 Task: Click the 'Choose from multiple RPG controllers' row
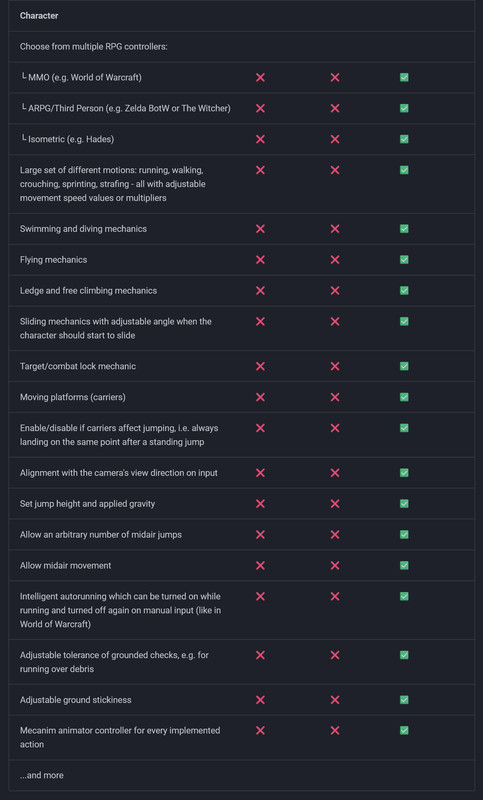click(242, 46)
